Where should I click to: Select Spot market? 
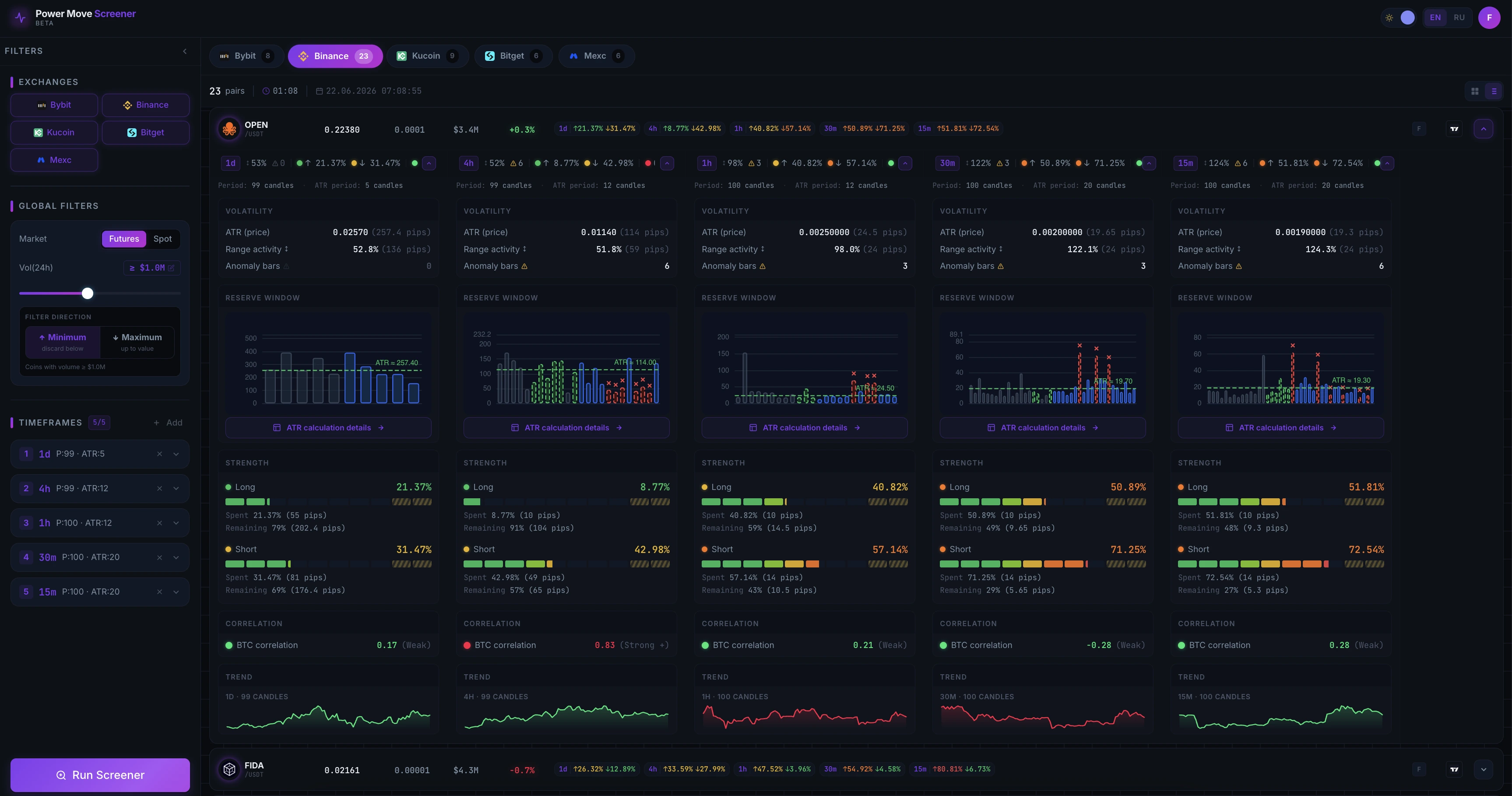(162, 239)
